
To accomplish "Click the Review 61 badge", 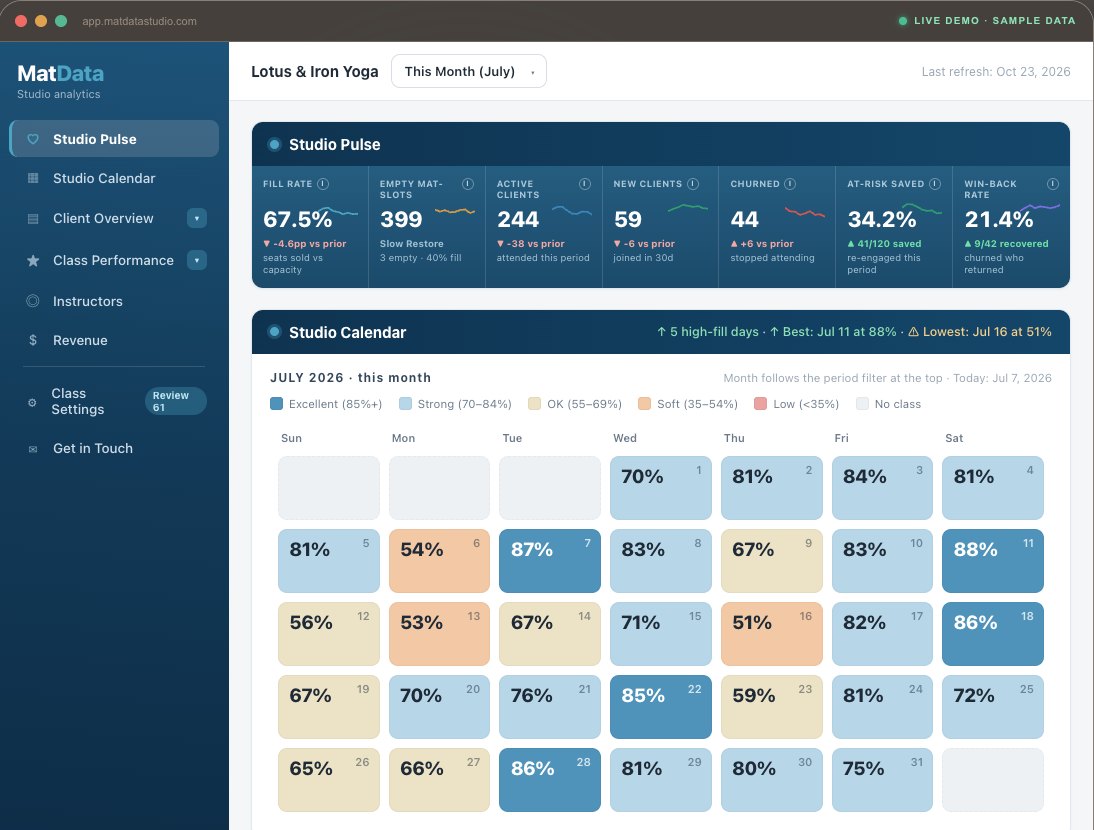I will [176, 401].
